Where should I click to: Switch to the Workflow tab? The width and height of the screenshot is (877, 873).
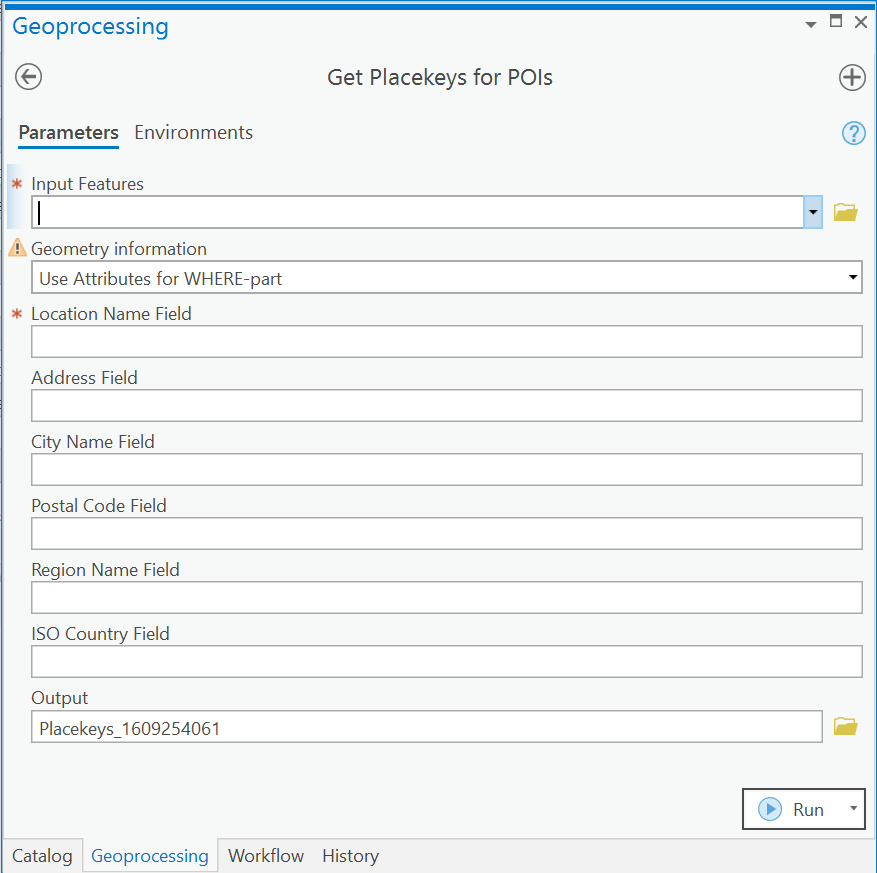[266, 856]
